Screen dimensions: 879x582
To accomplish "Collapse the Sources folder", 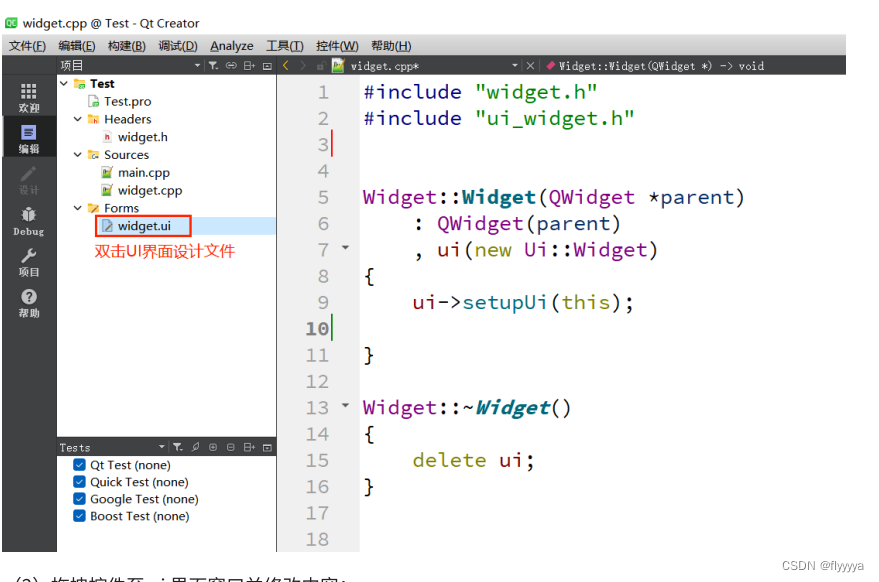I will pos(78,155).
